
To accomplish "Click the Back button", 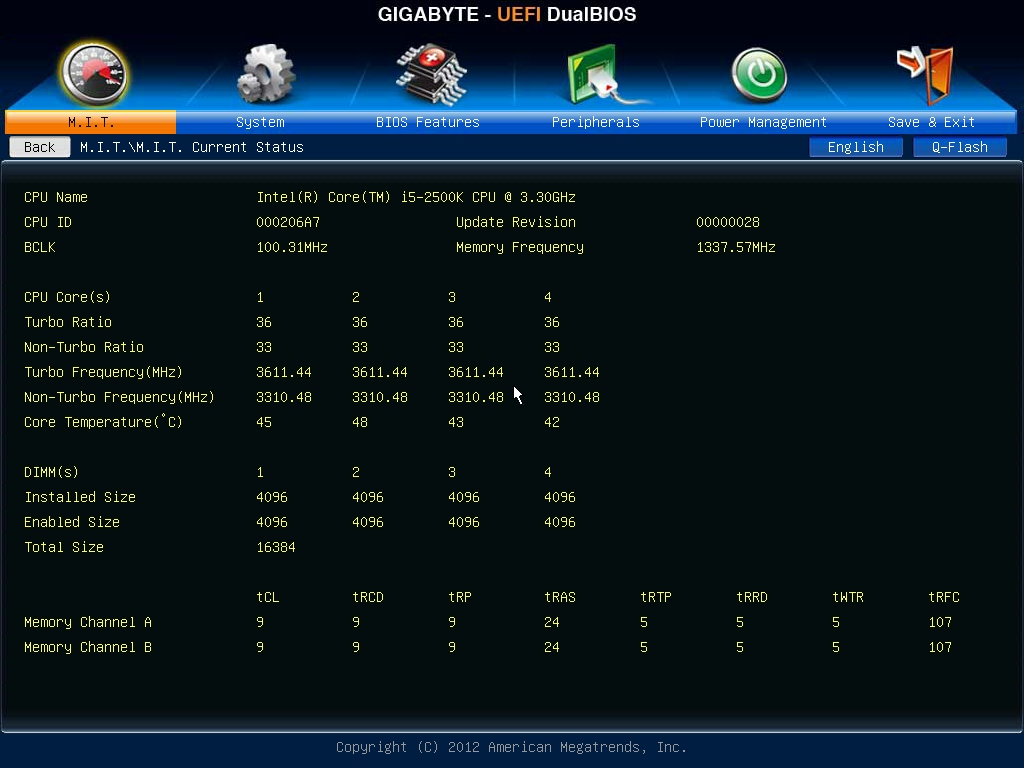I will (x=40, y=147).
